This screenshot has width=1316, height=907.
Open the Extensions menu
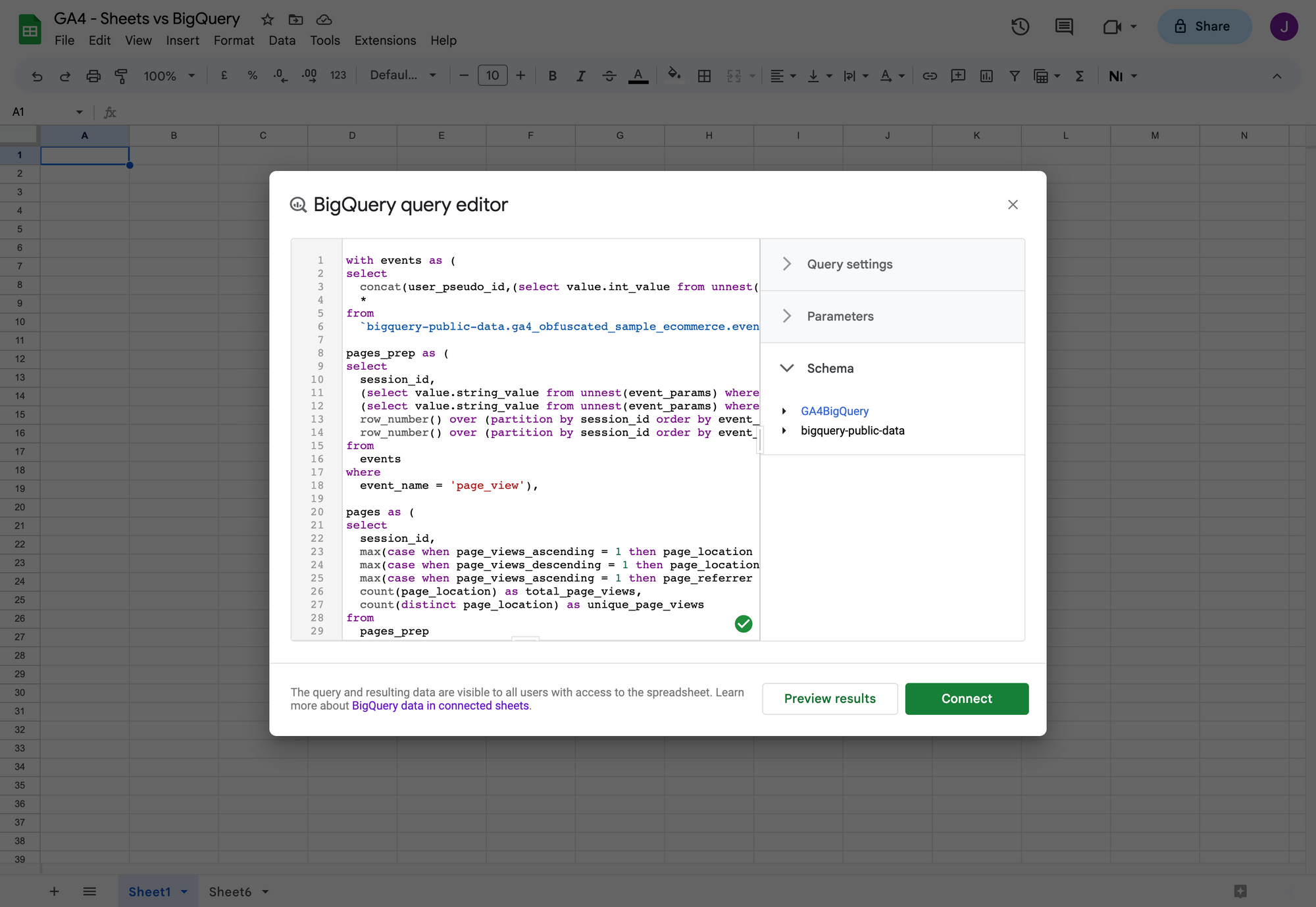pyautogui.click(x=385, y=41)
